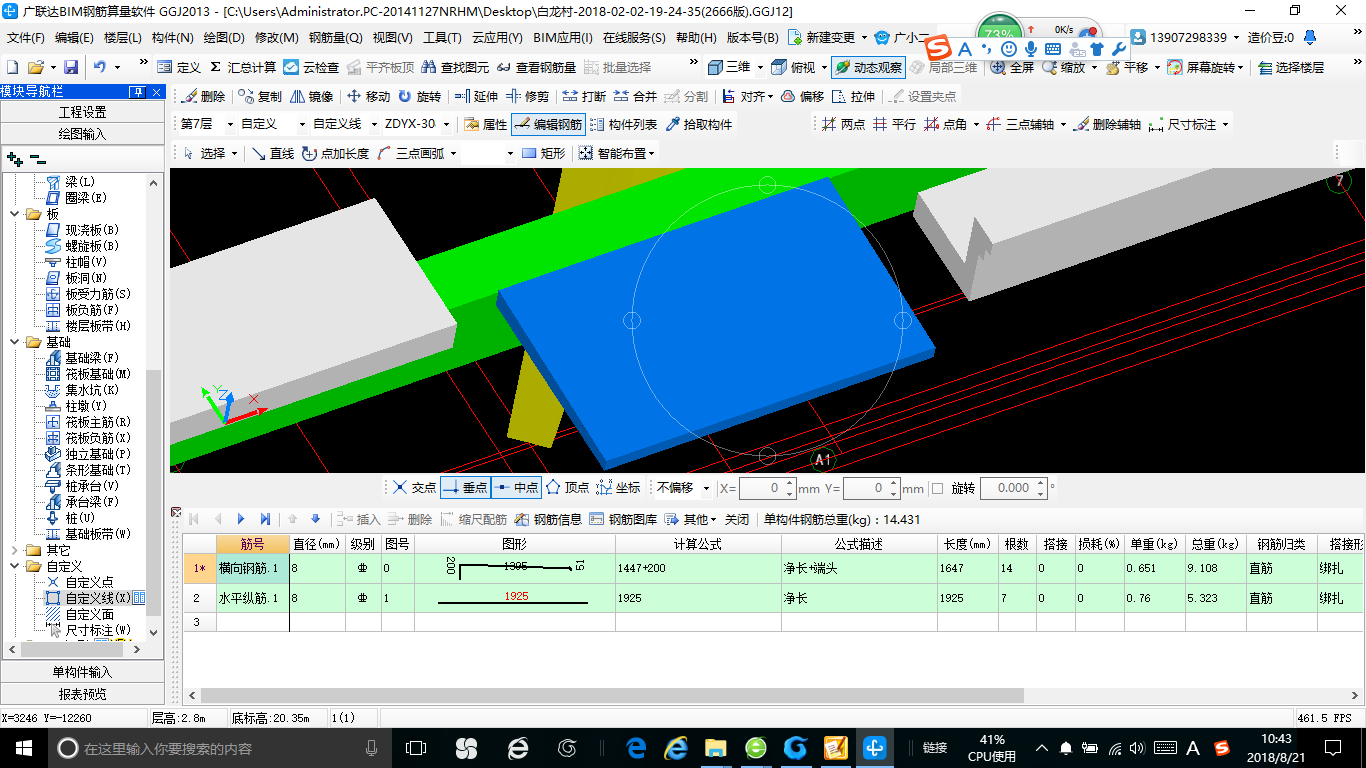Click the 工程设置 panel button
The width and height of the screenshot is (1366, 768).
(82, 111)
